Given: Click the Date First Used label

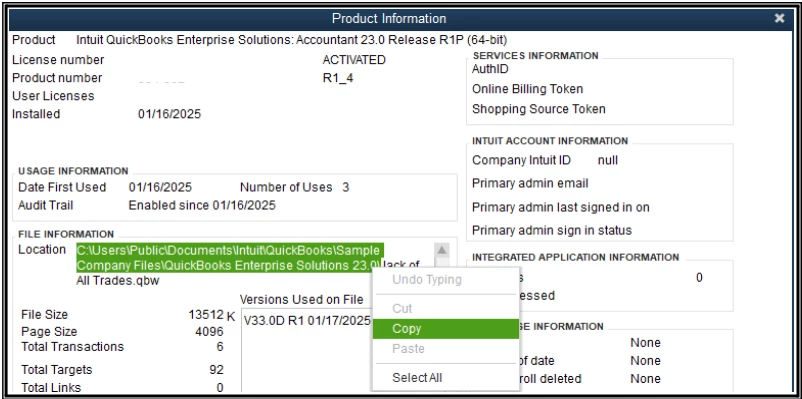Looking at the screenshot, I should pos(62,187).
